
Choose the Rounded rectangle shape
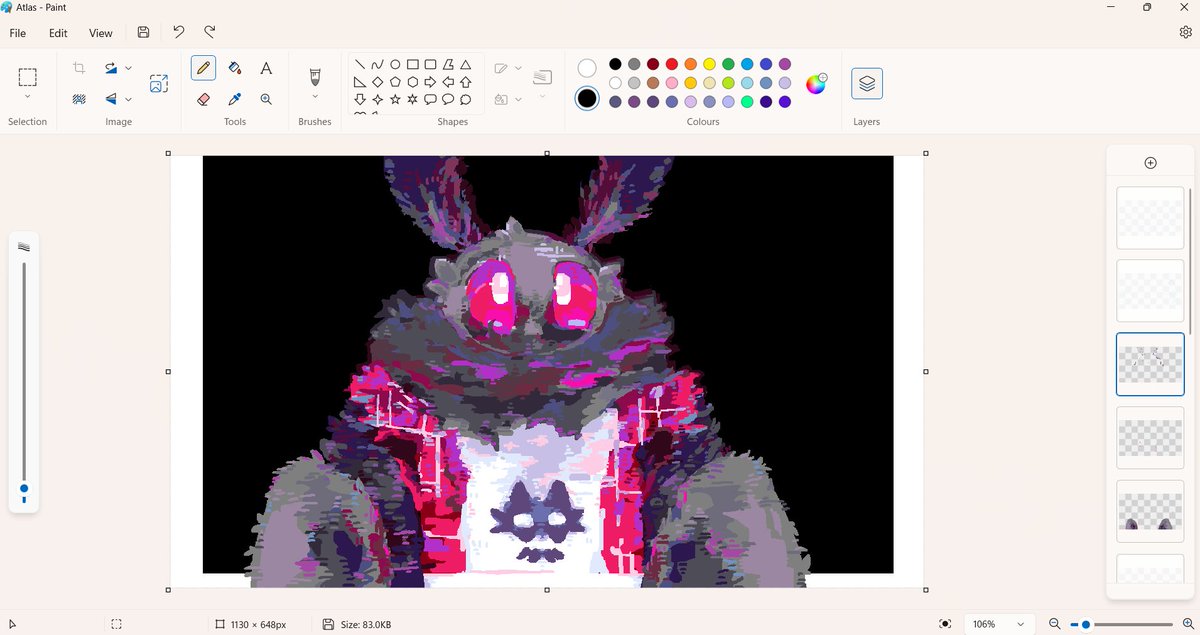coord(430,65)
